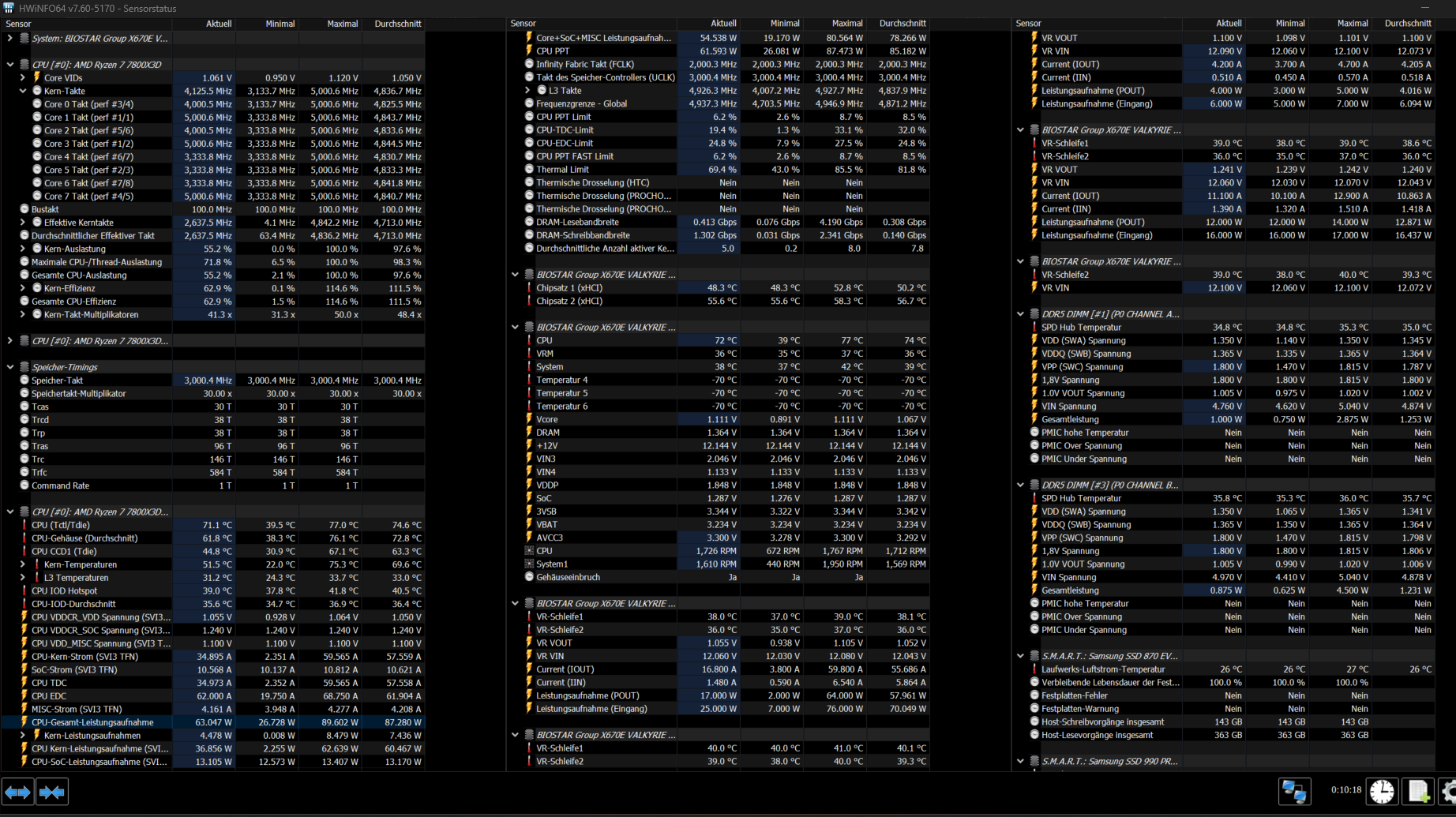Select the Laufwerks-Luftstrom-Temperatur row
Image resolution: width=1456 pixels, height=817 pixels.
pyautogui.click(x=1223, y=669)
